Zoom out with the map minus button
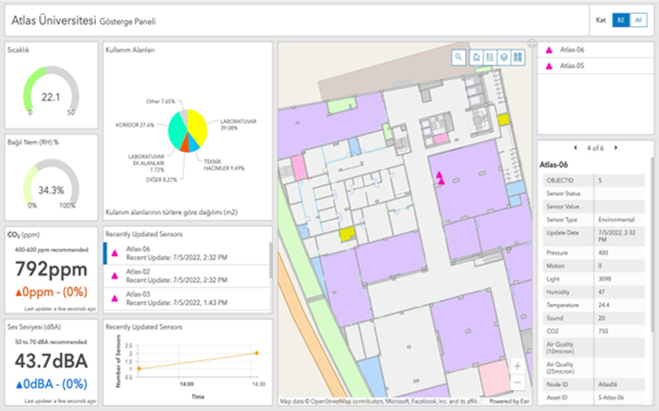Screen dimensions: 659x411 tap(516, 382)
